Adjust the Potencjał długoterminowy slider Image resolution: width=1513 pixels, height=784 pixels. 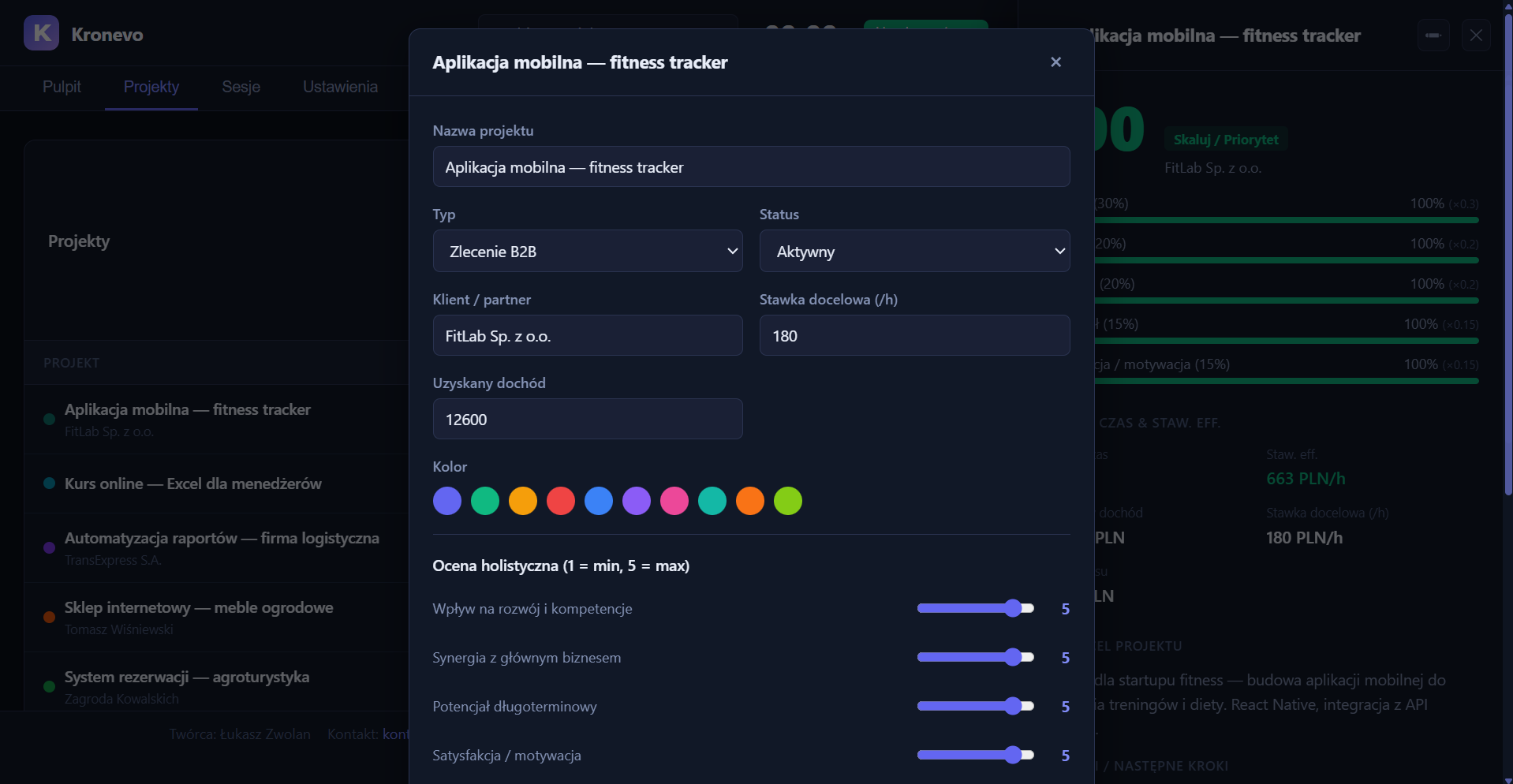click(x=976, y=706)
